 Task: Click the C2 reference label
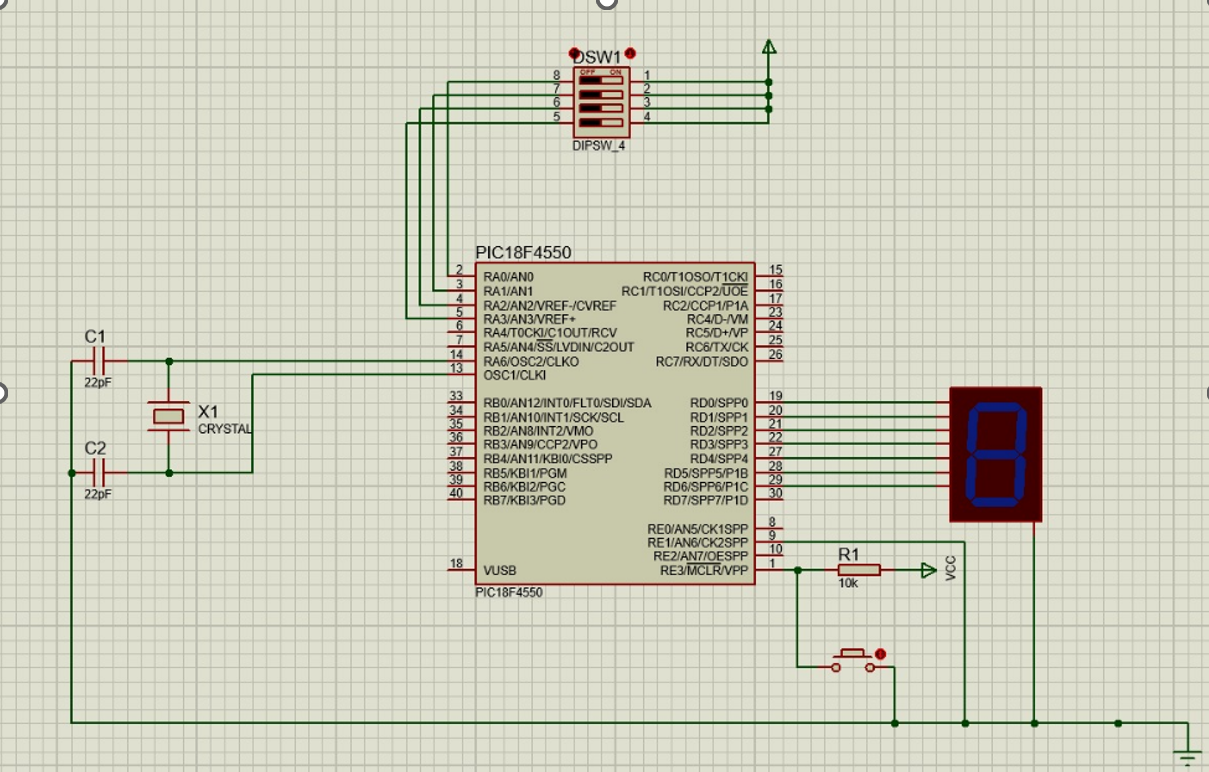point(95,447)
